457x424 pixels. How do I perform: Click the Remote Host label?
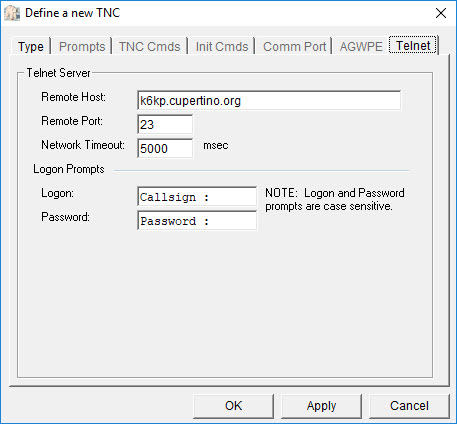[x=73, y=97]
